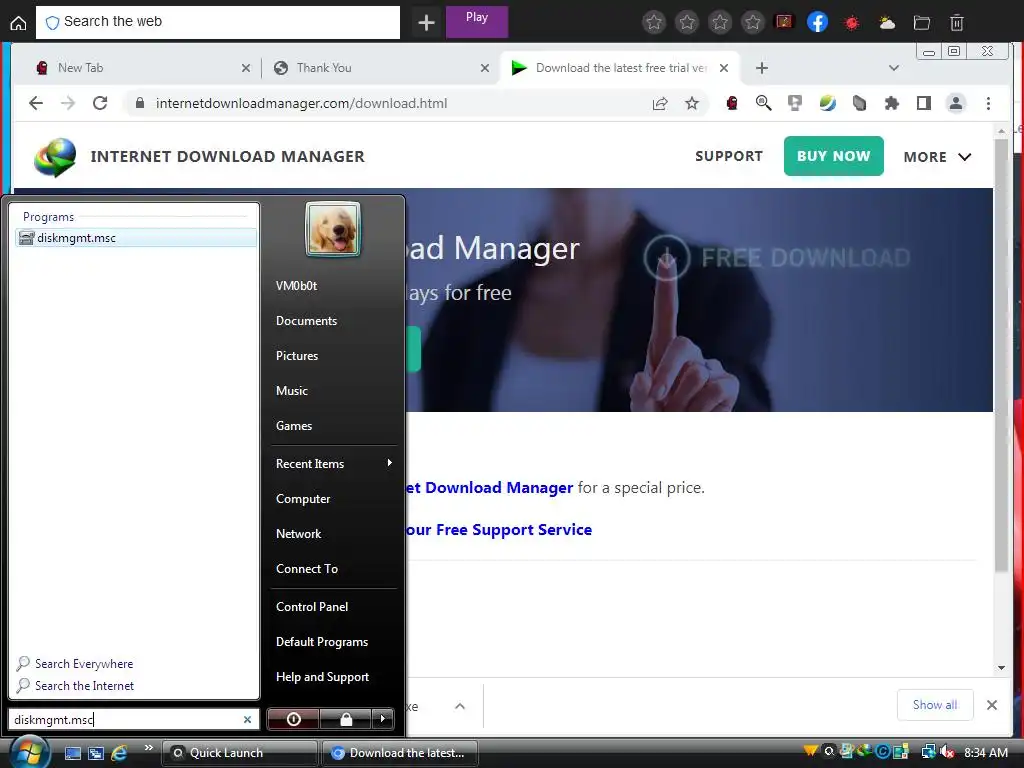Click the BUY NOW button
This screenshot has width=1024, height=768.
tap(833, 156)
